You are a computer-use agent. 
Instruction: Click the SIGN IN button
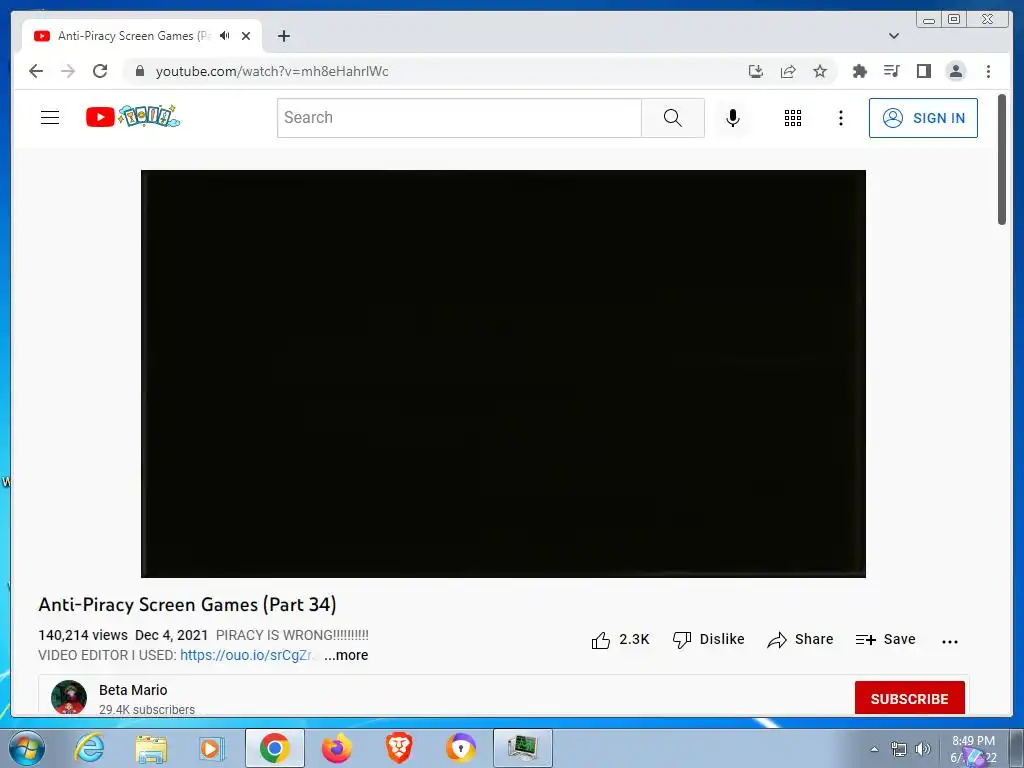923,118
